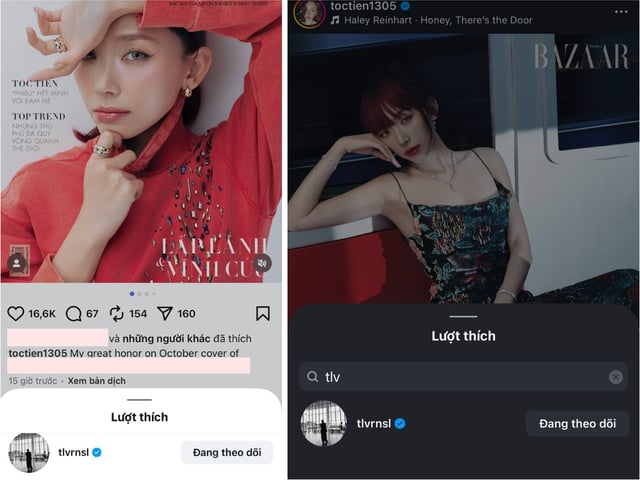Tap Xem bản dịch translation link
This screenshot has width=640, height=480.
97,381
